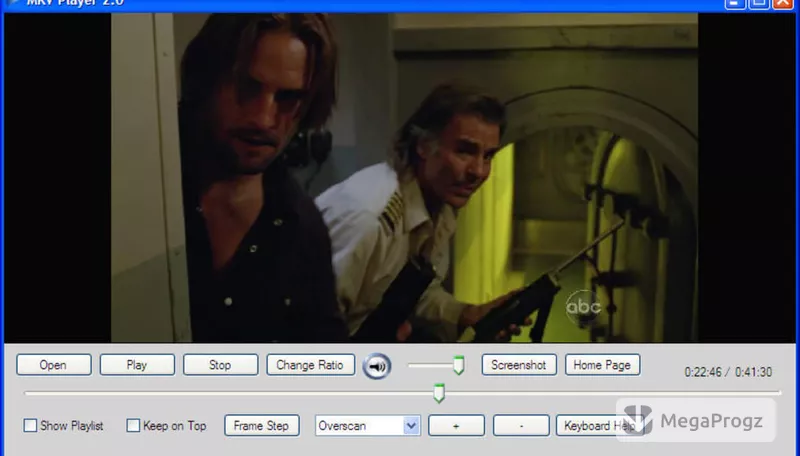Stop the video using Stop
800x456 pixels.
coord(220,365)
